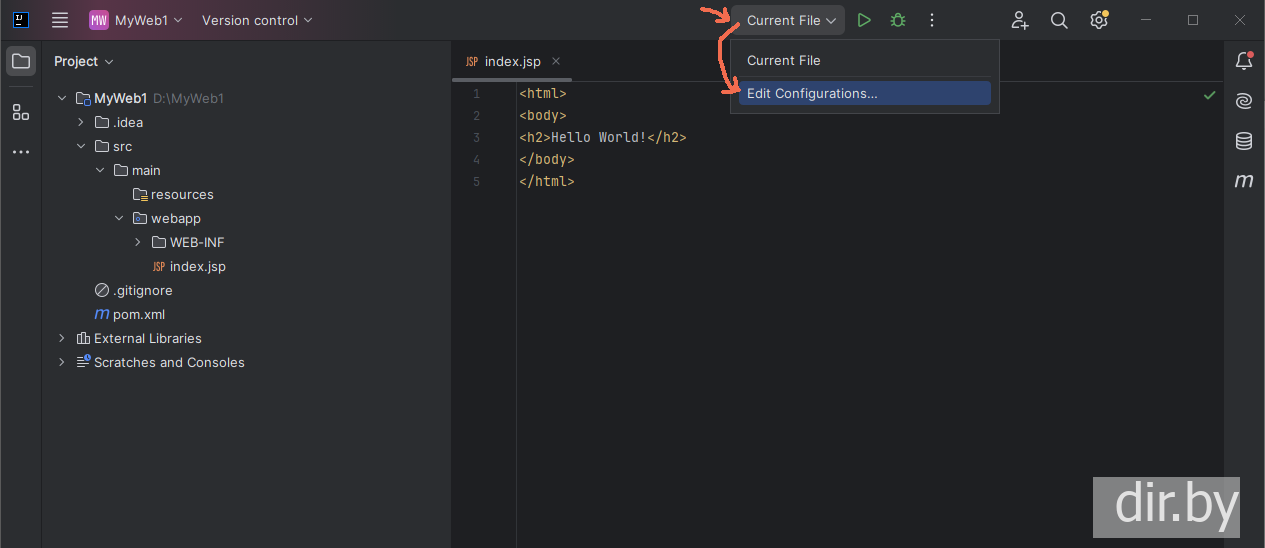Click the Code With Me add-user icon

[1019, 20]
